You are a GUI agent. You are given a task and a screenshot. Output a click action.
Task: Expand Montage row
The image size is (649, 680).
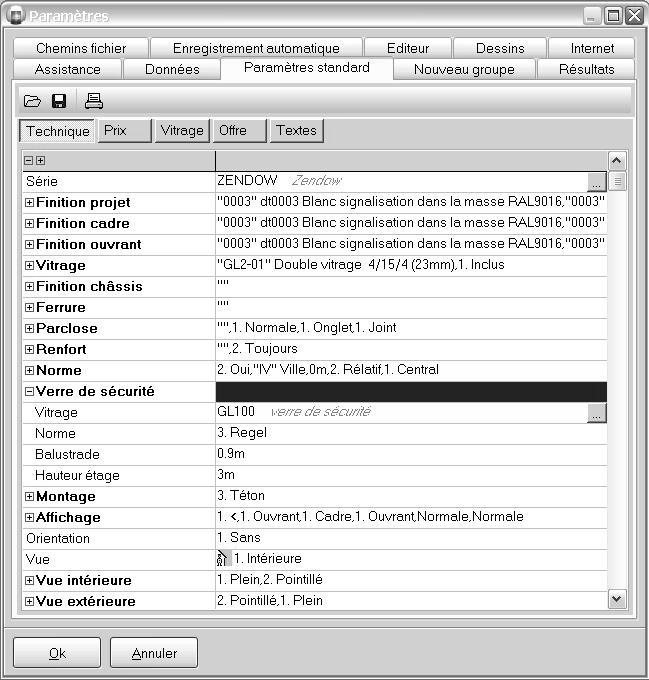(29, 497)
